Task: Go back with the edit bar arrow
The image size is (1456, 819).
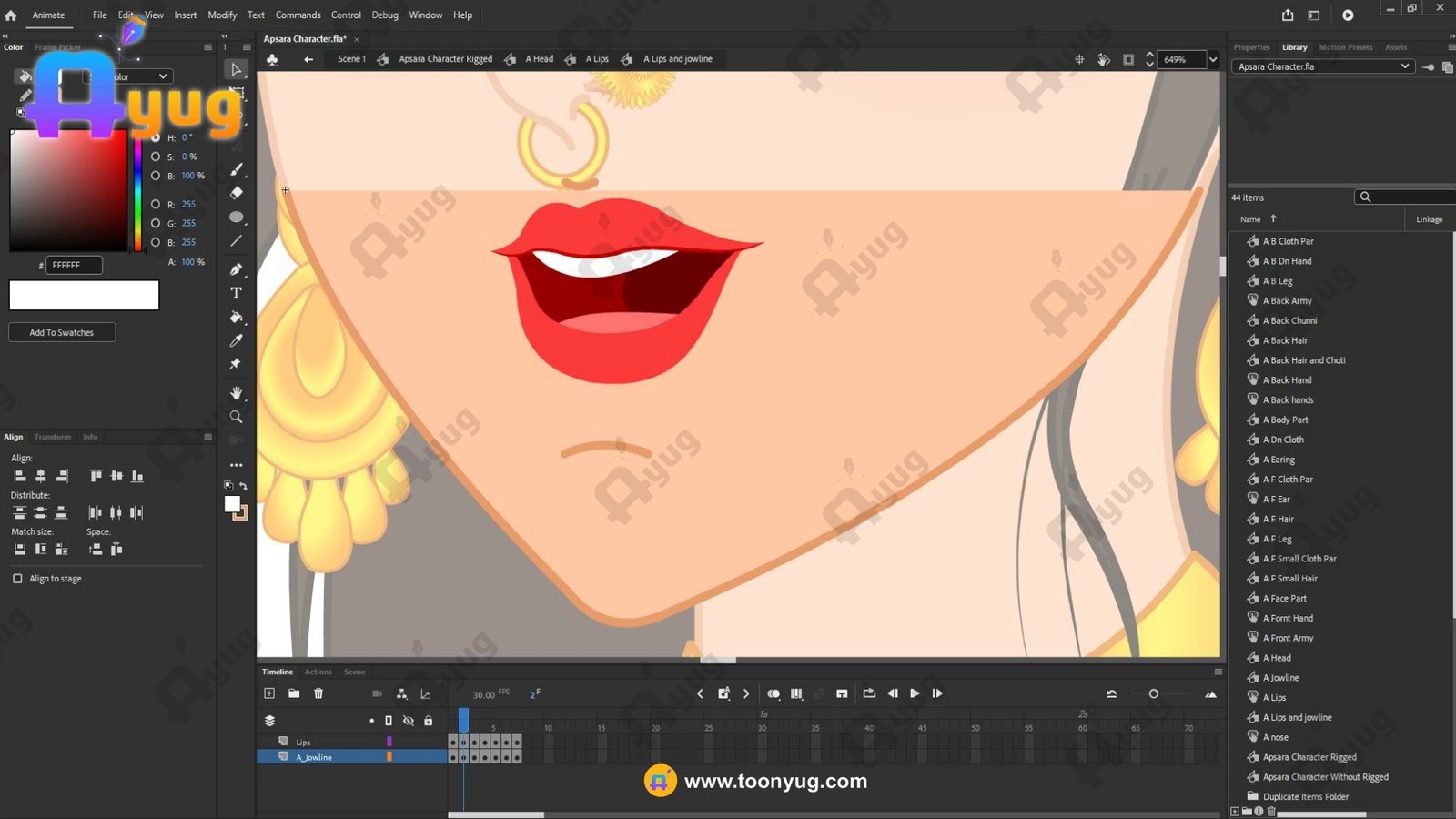Action: 308,59
